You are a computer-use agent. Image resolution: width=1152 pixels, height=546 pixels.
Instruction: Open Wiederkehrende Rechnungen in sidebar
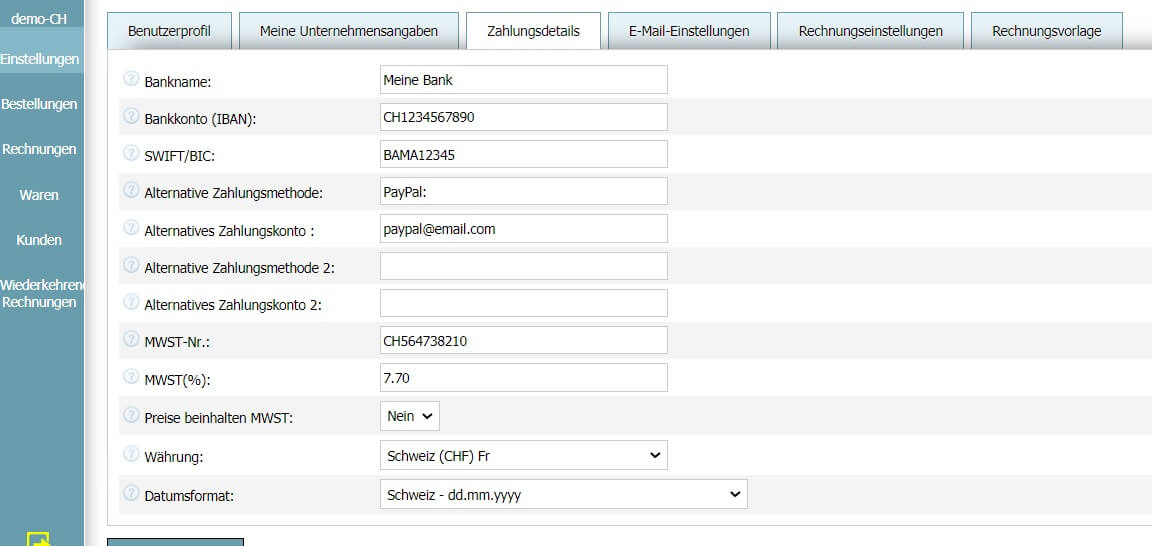[41, 293]
